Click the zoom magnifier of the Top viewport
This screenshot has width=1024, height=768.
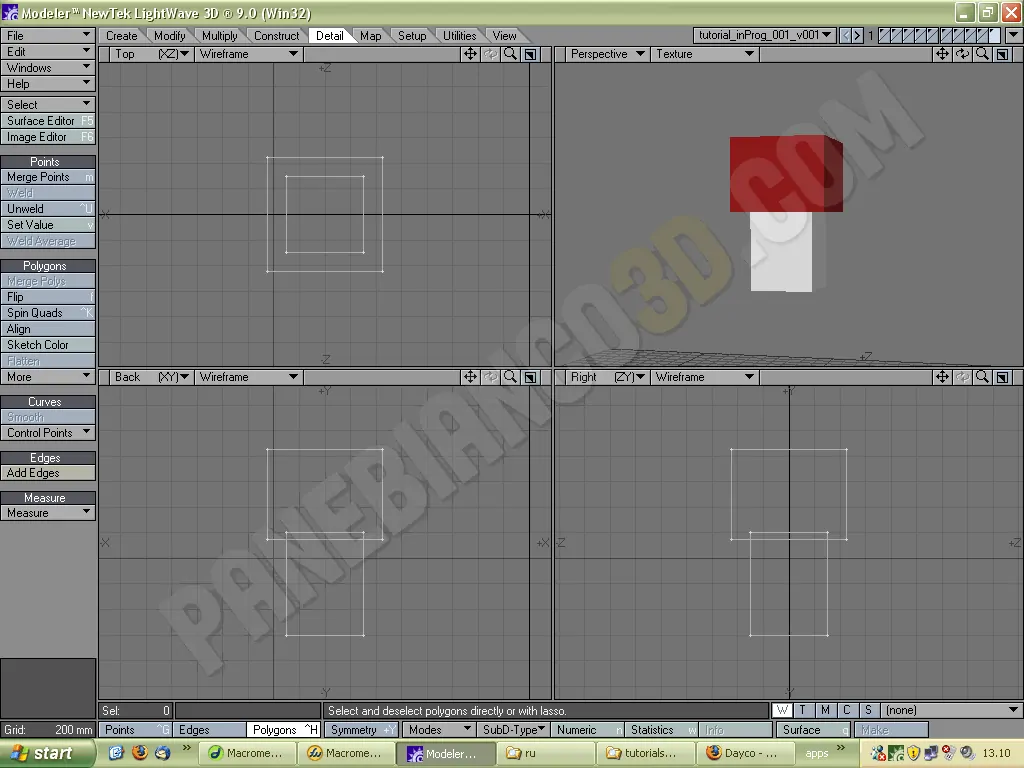coord(511,54)
